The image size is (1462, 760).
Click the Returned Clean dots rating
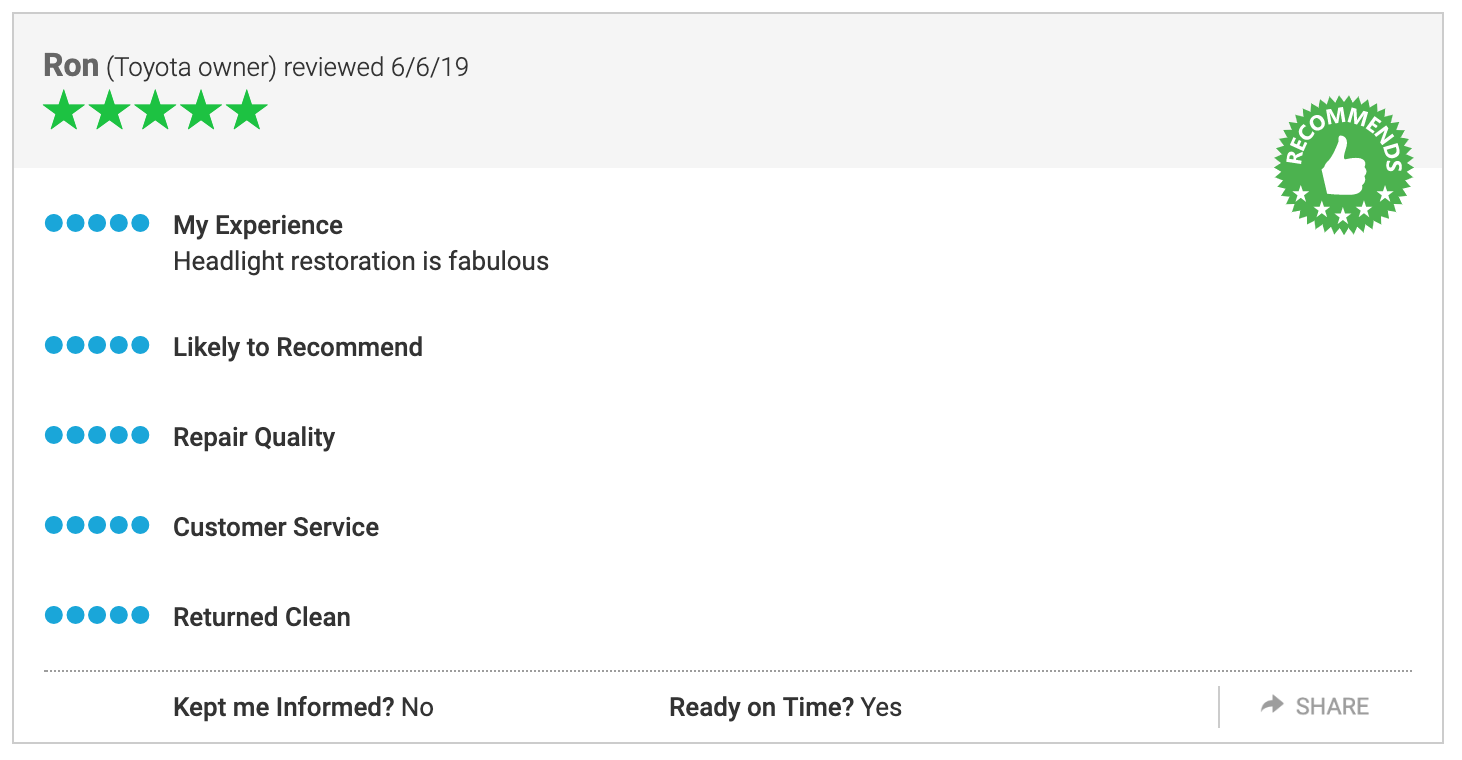click(97, 615)
